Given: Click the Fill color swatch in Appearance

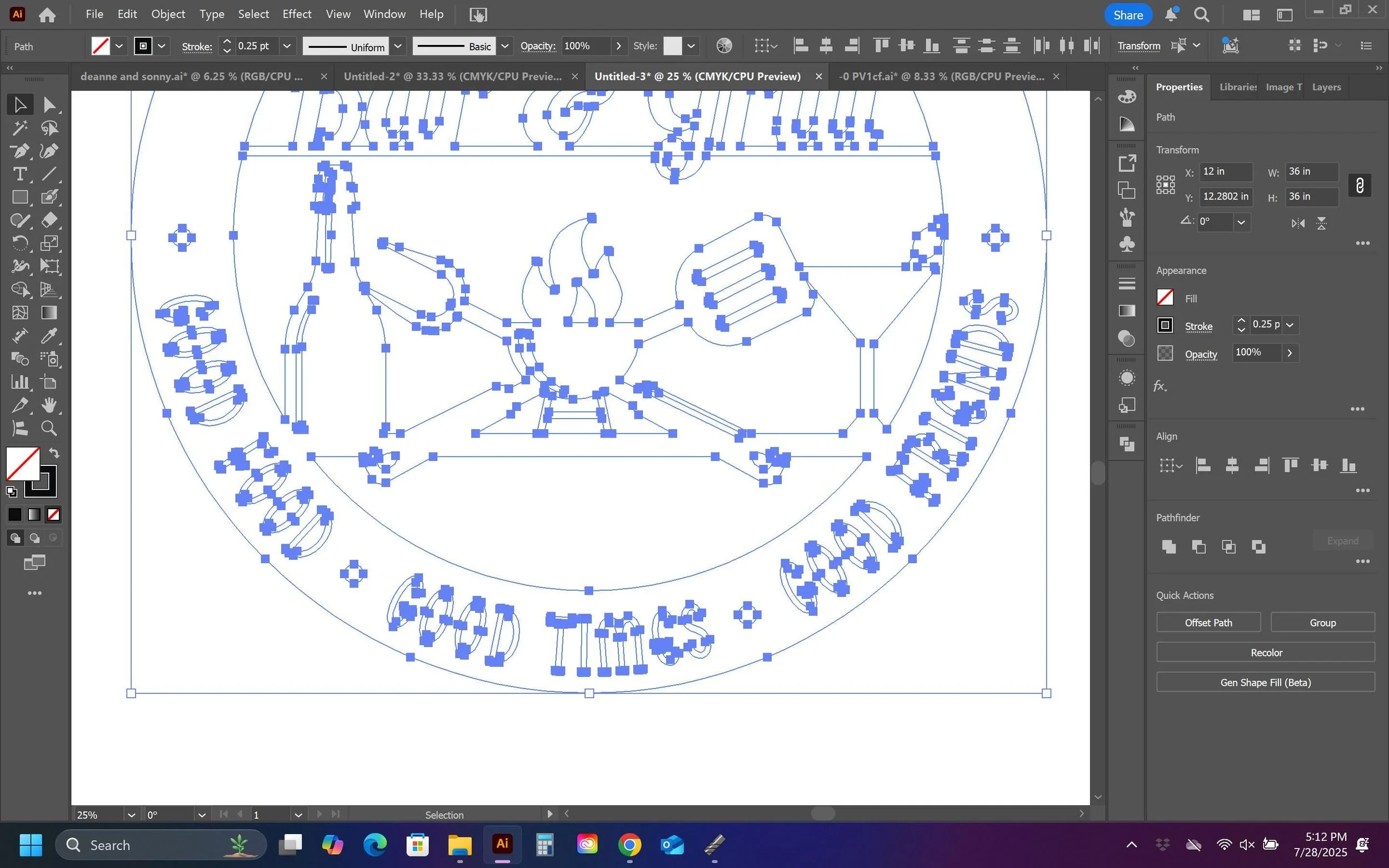Looking at the screenshot, I should (x=1165, y=298).
